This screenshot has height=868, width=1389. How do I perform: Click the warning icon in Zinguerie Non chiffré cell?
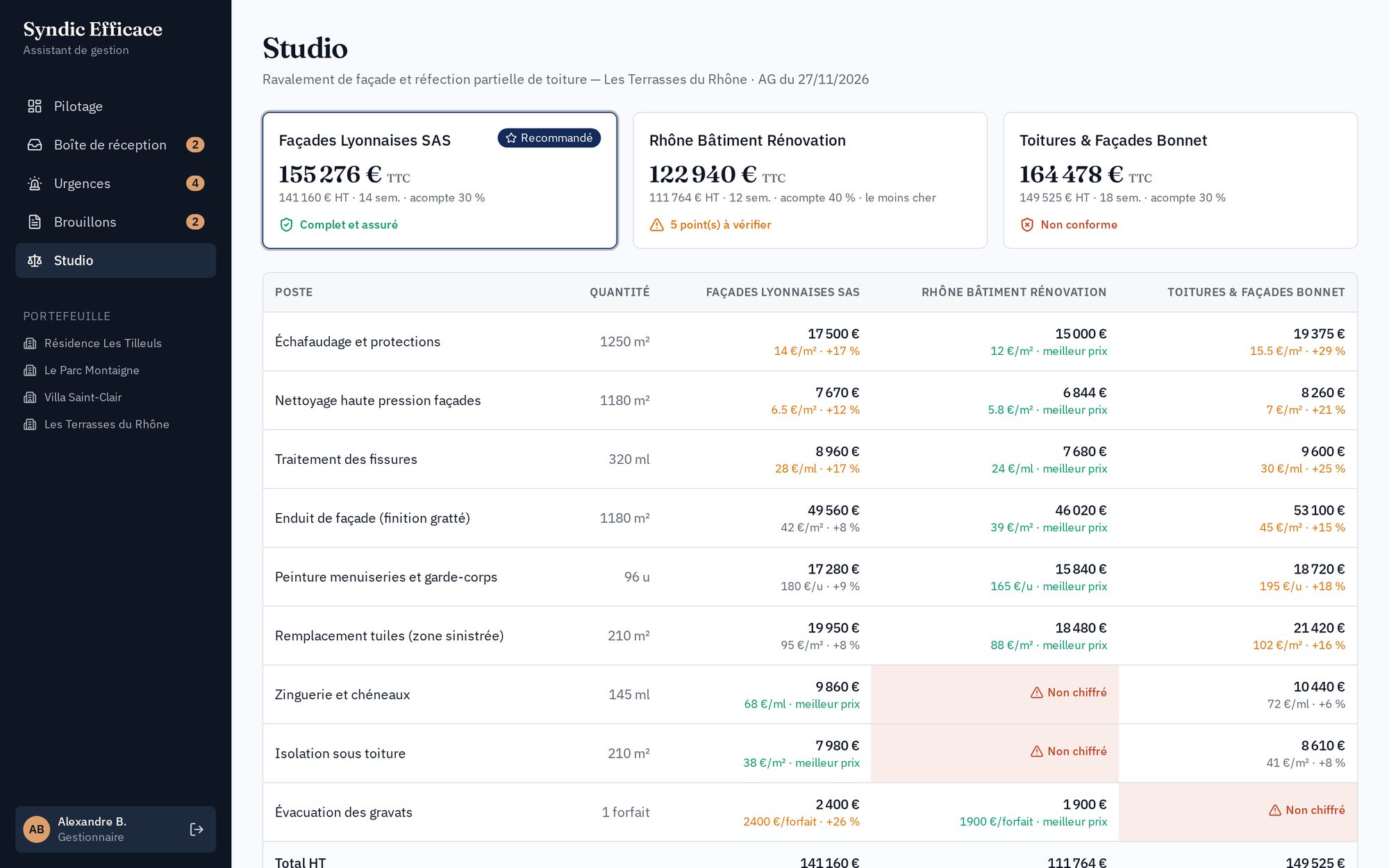point(1037,692)
